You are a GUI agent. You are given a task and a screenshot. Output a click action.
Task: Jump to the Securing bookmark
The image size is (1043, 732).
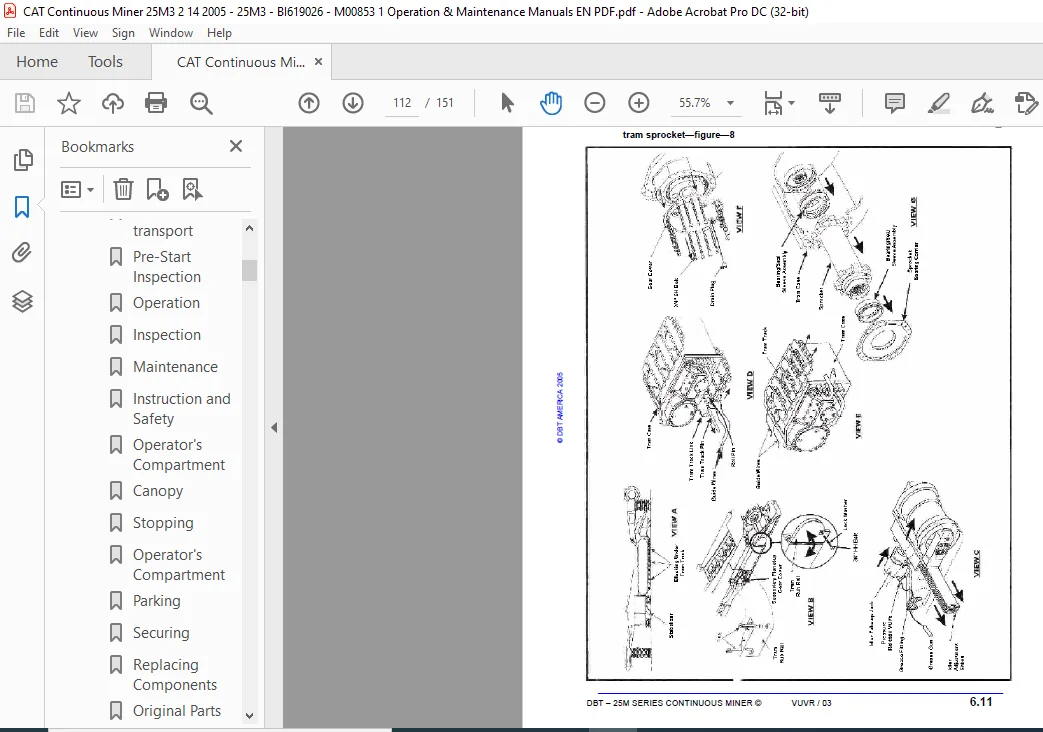(161, 633)
